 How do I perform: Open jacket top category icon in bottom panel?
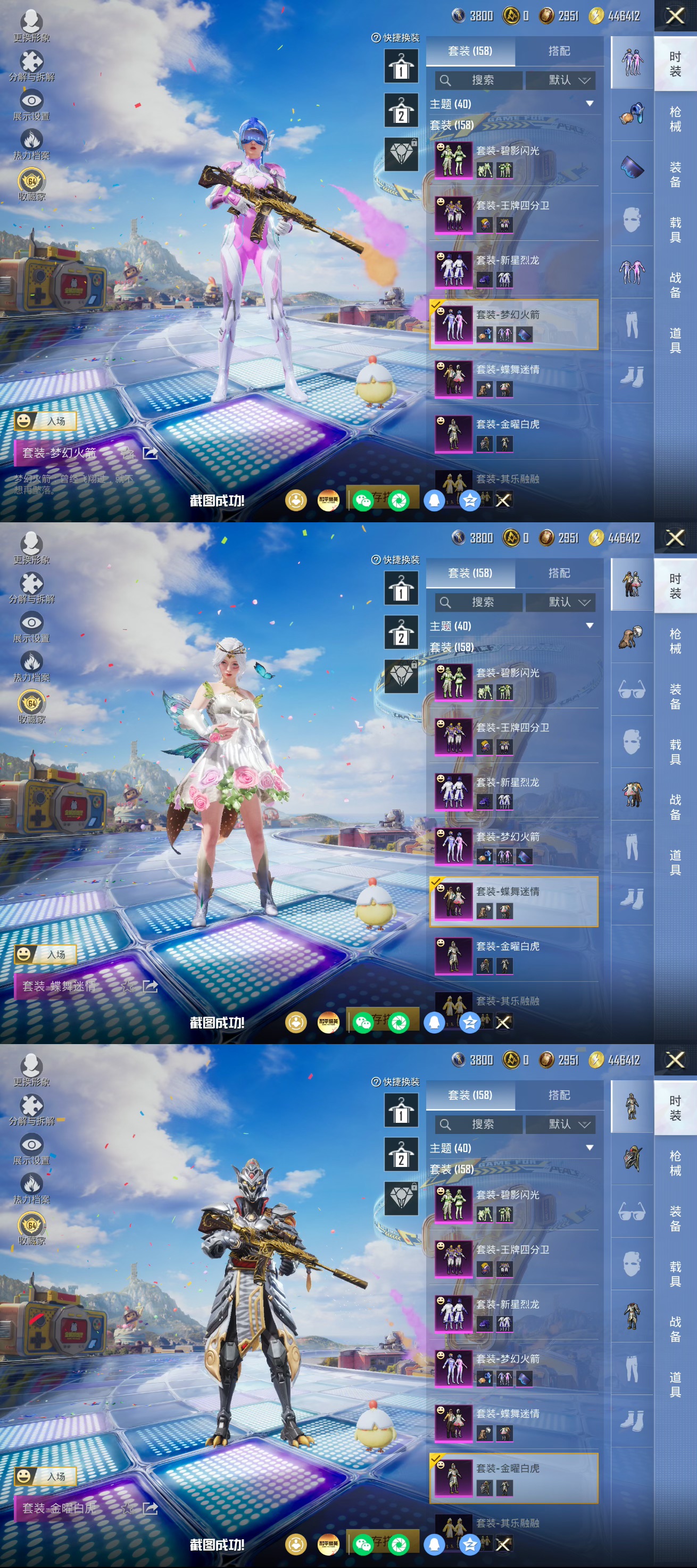632,1316
